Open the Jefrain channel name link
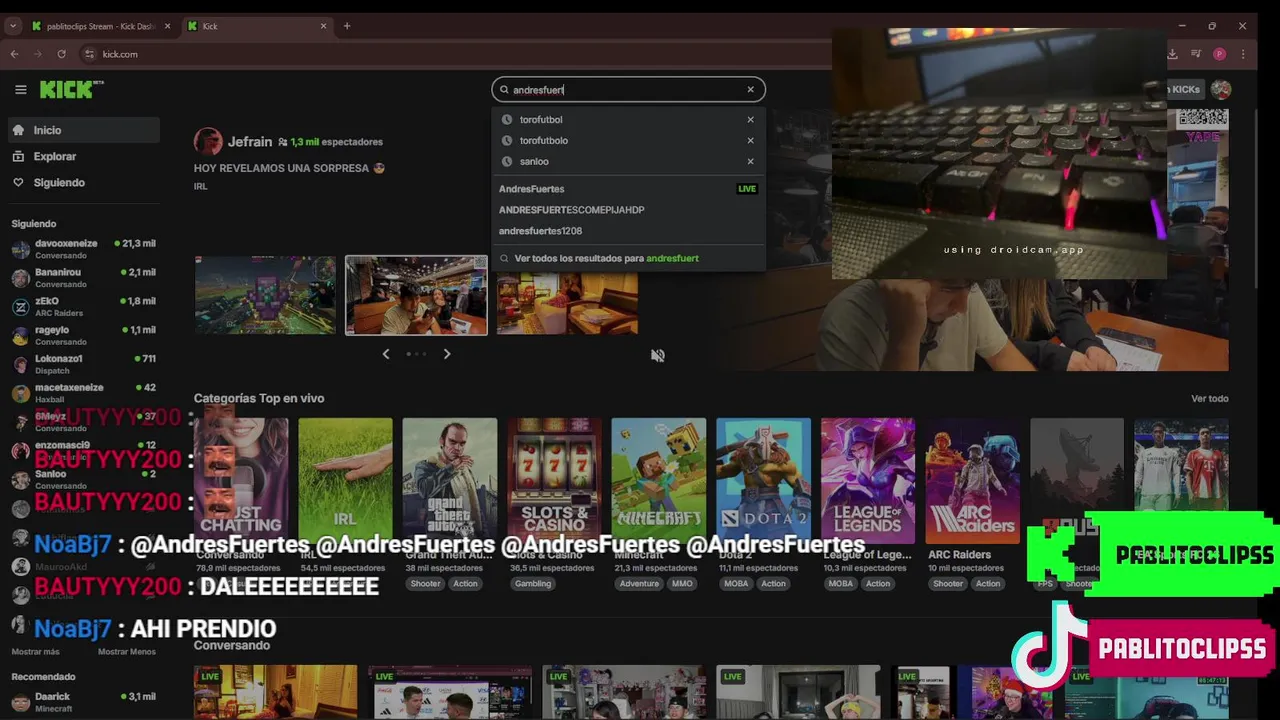Screen dimensions: 1280x720 pos(249,142)
